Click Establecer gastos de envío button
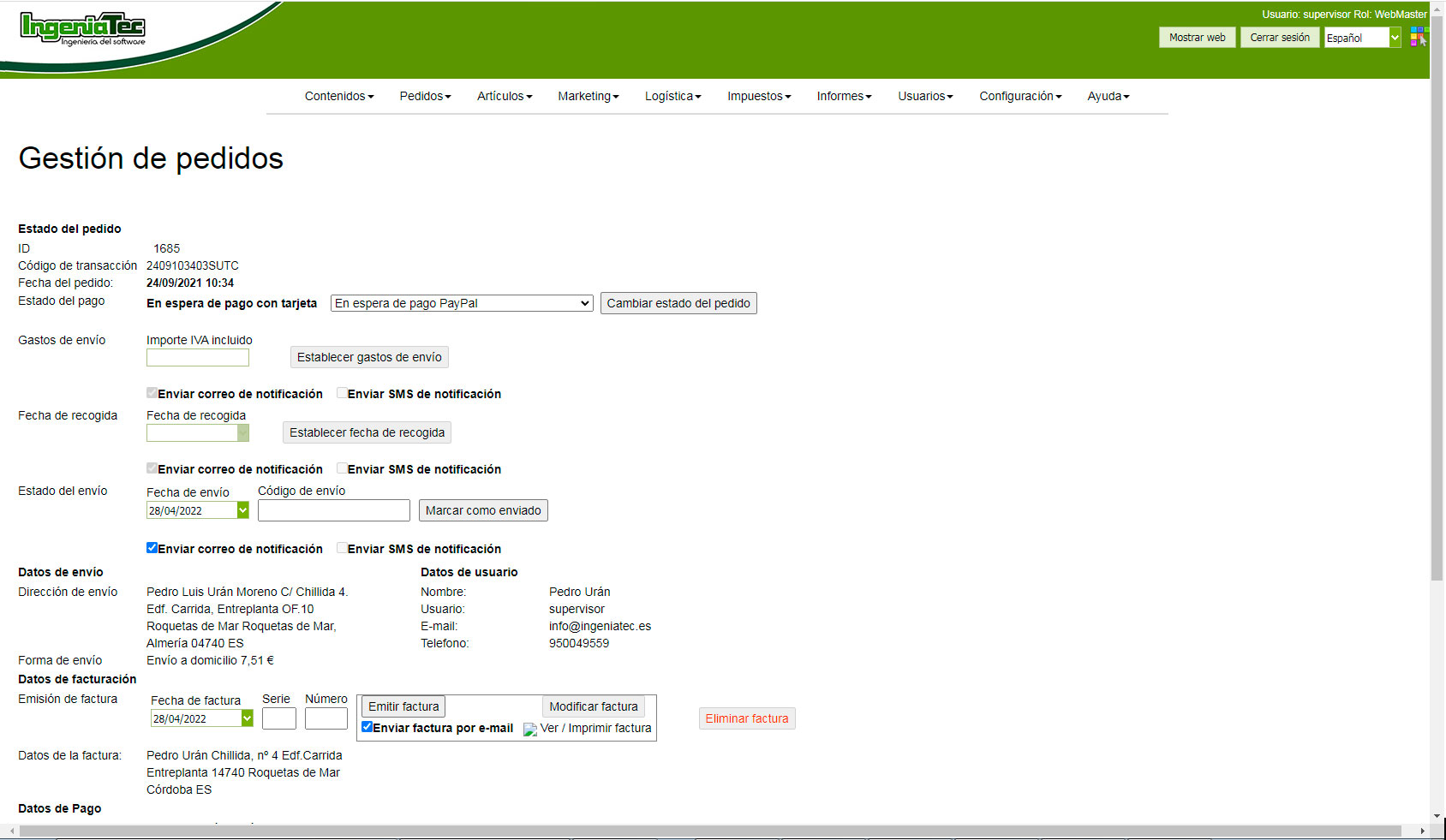The width and height of the screenshot is (1446, 840). (369, 357)
